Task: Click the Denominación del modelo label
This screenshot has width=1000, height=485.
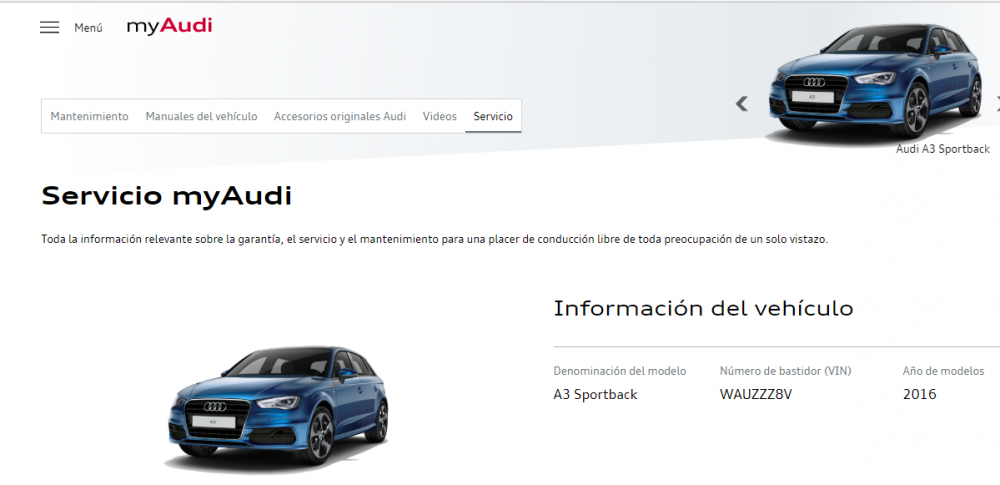Action: pos(620,371)
